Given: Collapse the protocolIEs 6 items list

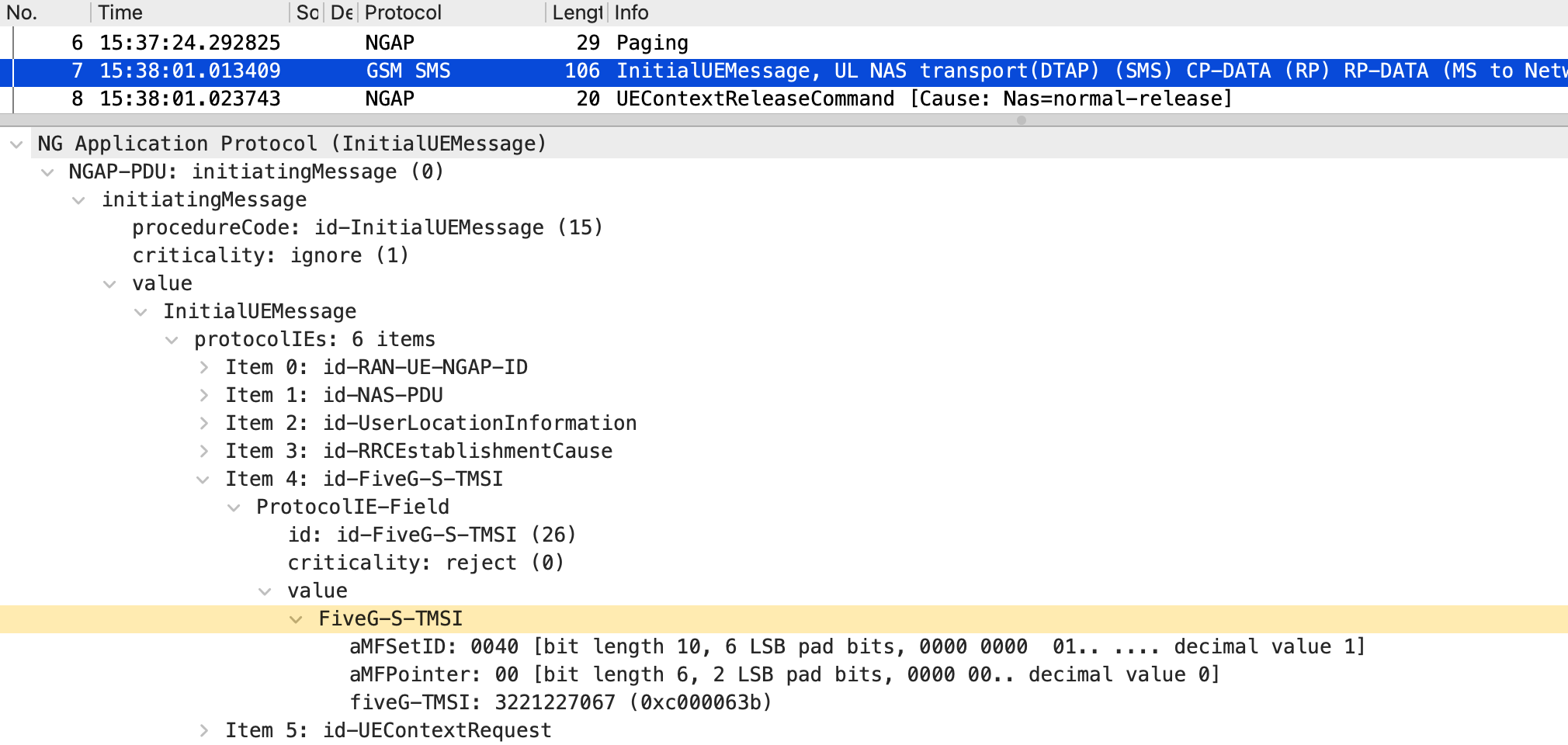Looking at the screenshot, I should click(172, 340).
